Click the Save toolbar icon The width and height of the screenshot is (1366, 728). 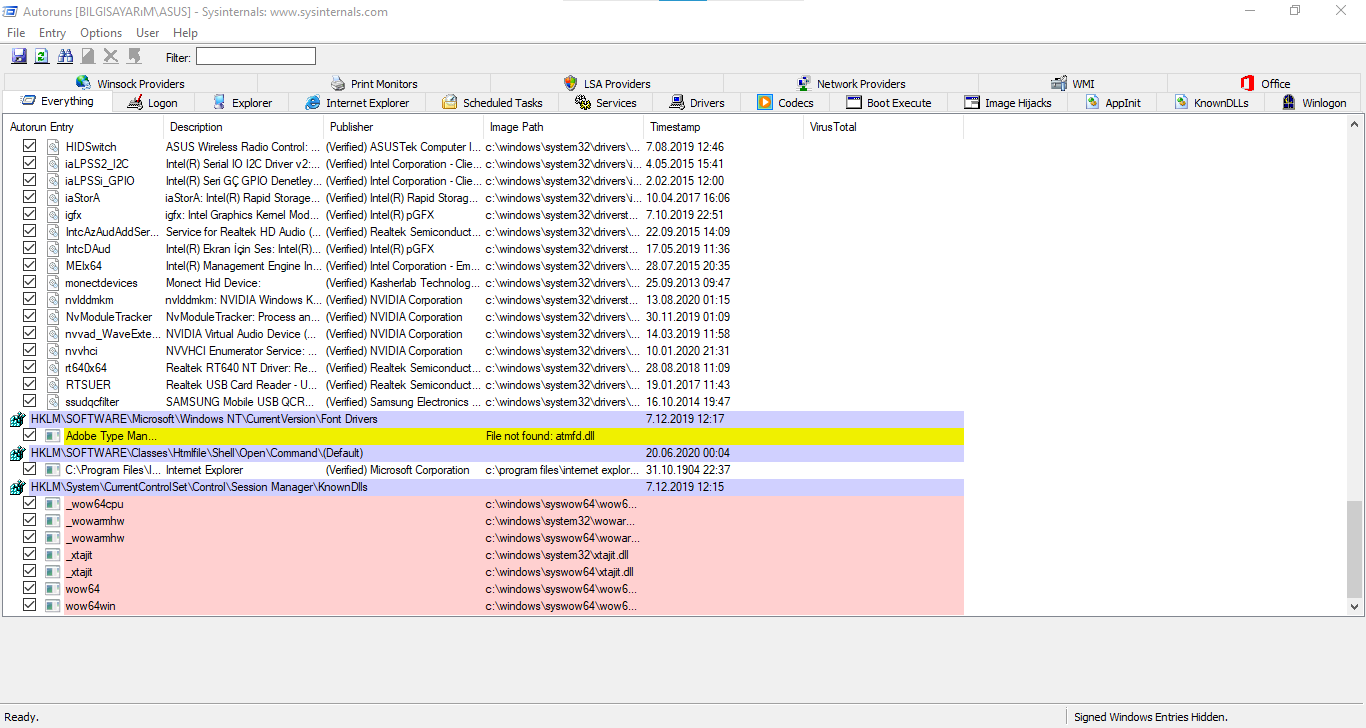click(x=19, y=57)
